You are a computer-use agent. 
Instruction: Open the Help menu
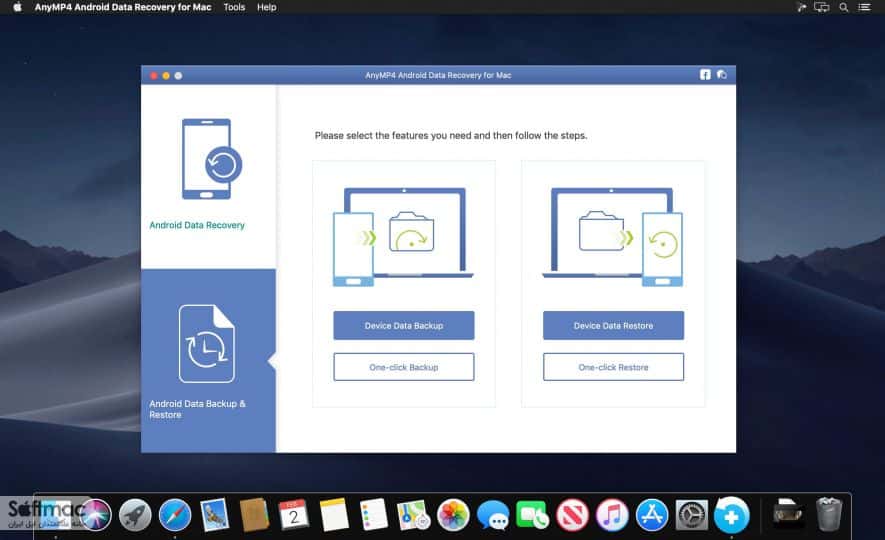(x=266, y=7)
